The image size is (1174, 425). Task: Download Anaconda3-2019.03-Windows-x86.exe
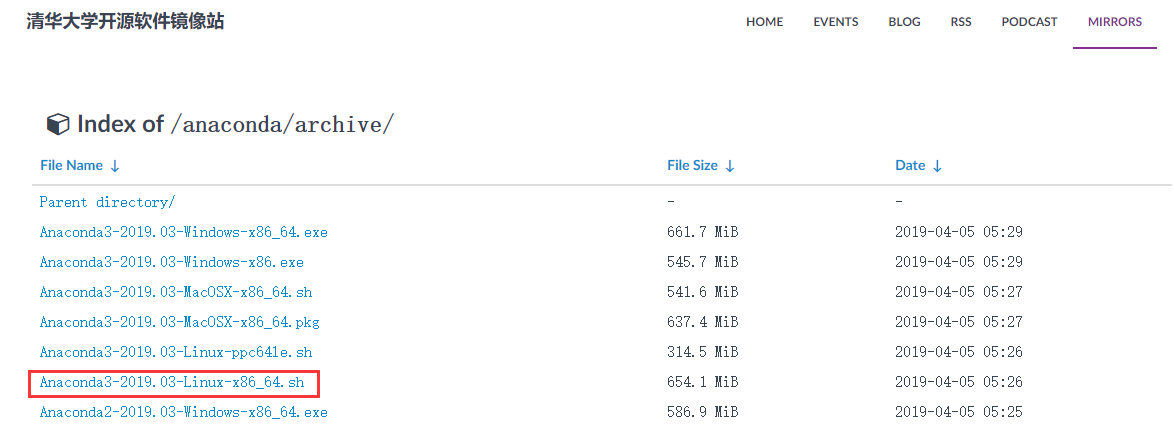pyautogui.click(x=171, y=262)
